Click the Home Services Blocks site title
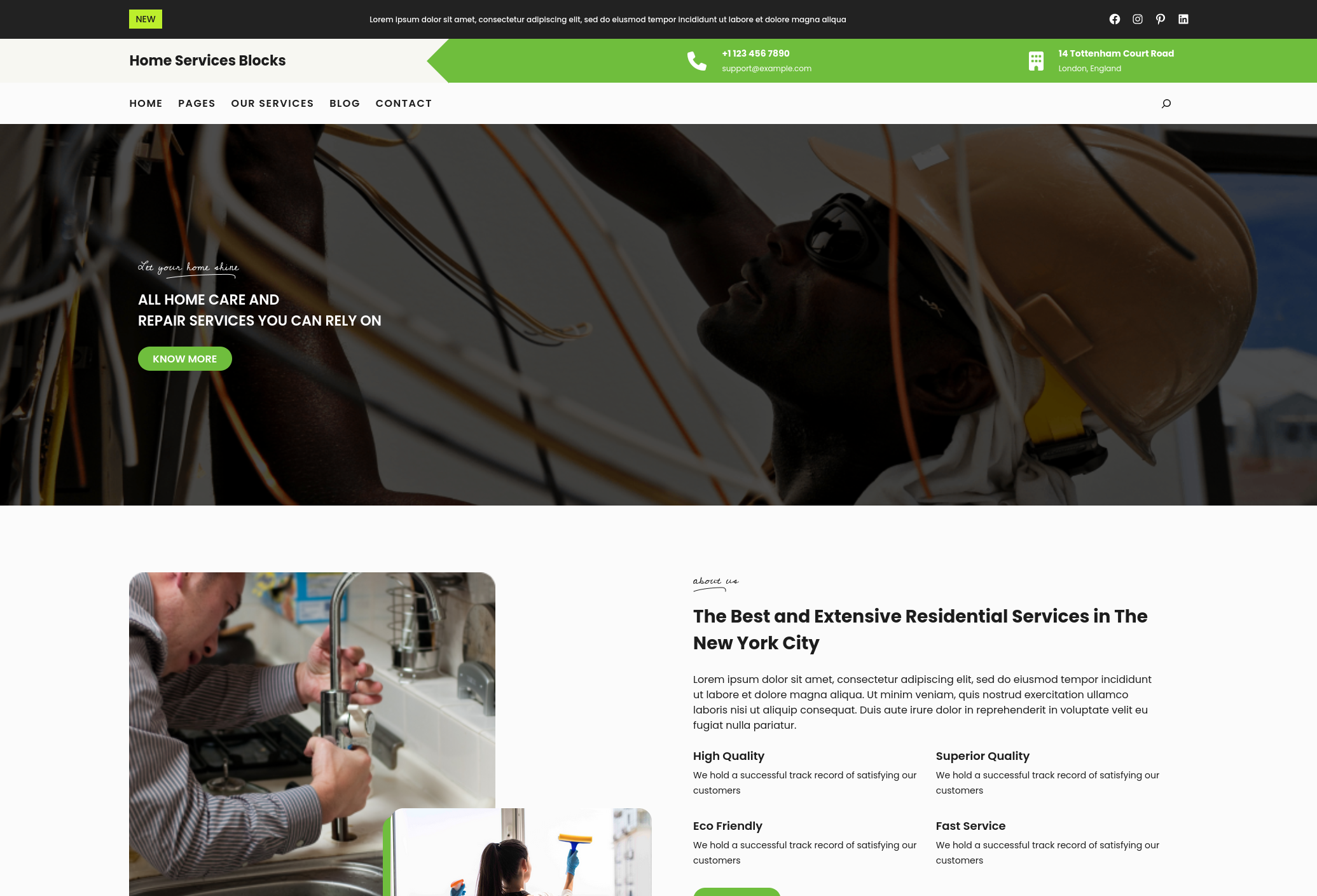The image size is (1317, 896). coord(207,60)
